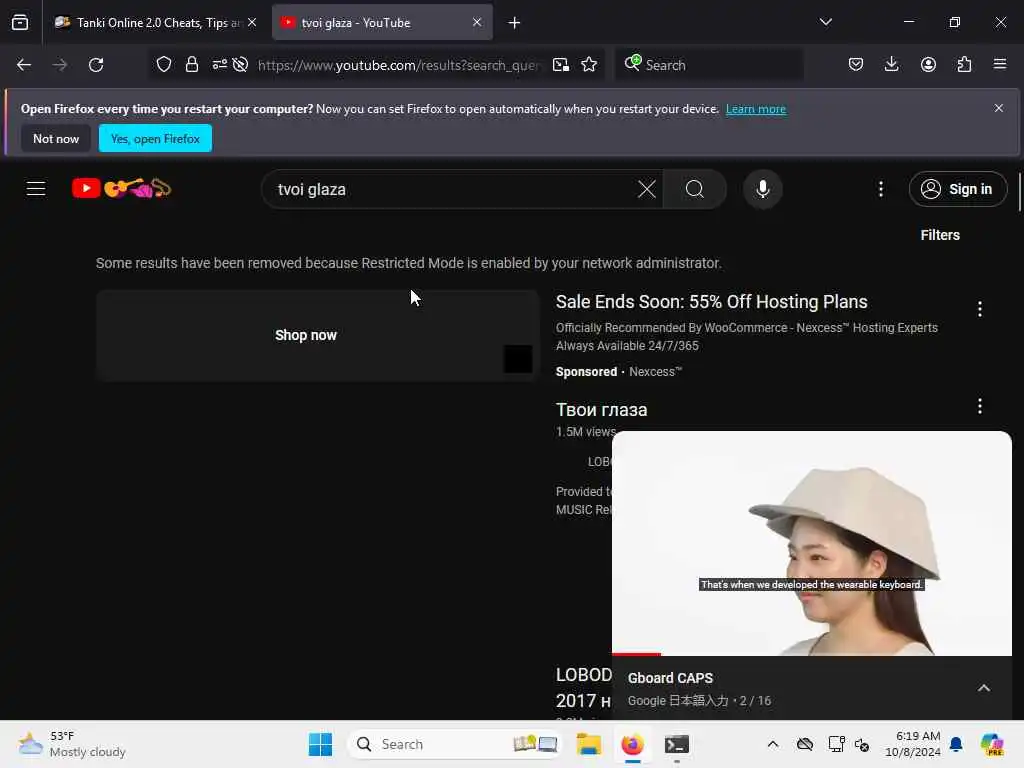The height and width of the screenshot is (768, 1024).
Task: Open a new tab with plus button
Action: click(x=515, y=23)
